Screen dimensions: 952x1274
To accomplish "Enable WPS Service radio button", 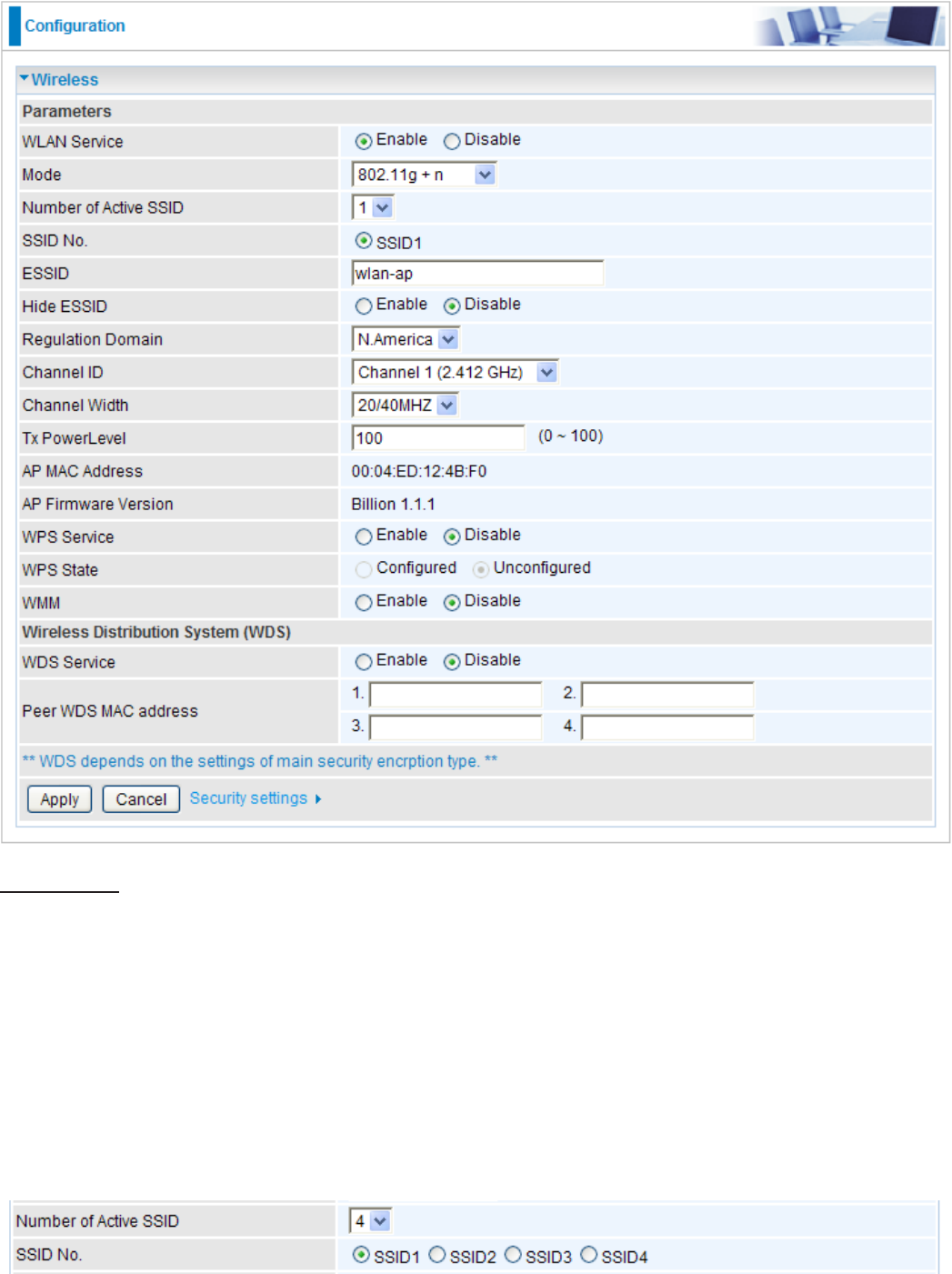I will click(x=364, y=537).
